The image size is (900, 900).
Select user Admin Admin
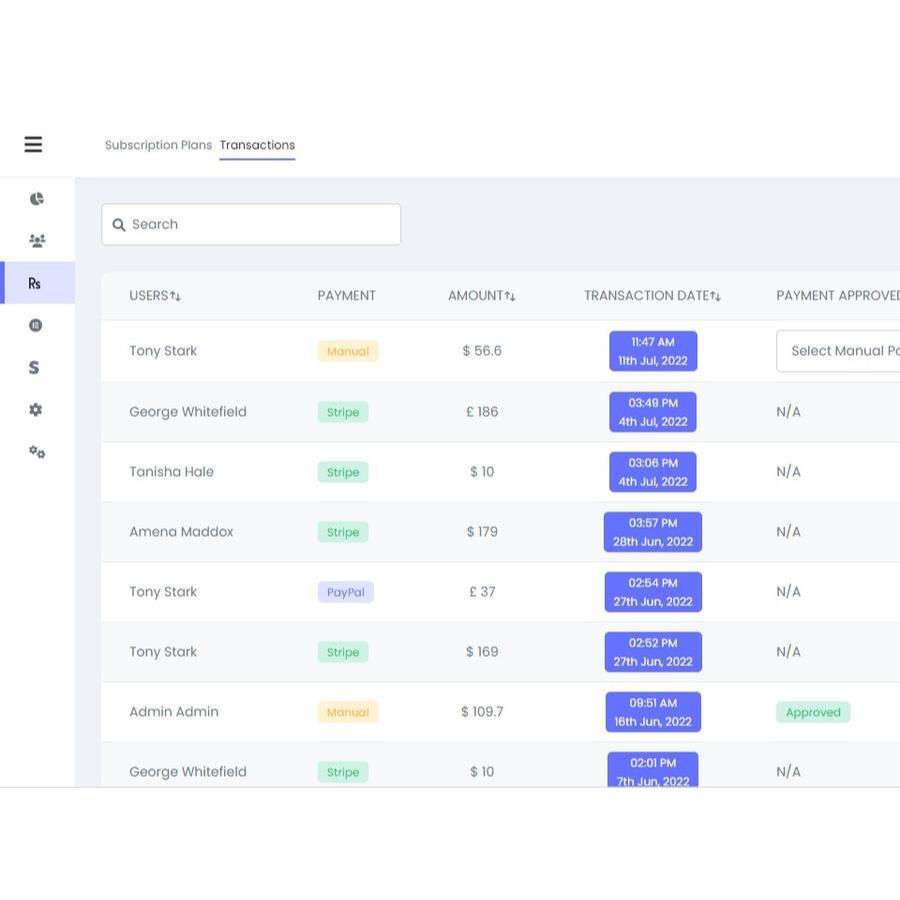pyautogui.click(x=174, y=712)
